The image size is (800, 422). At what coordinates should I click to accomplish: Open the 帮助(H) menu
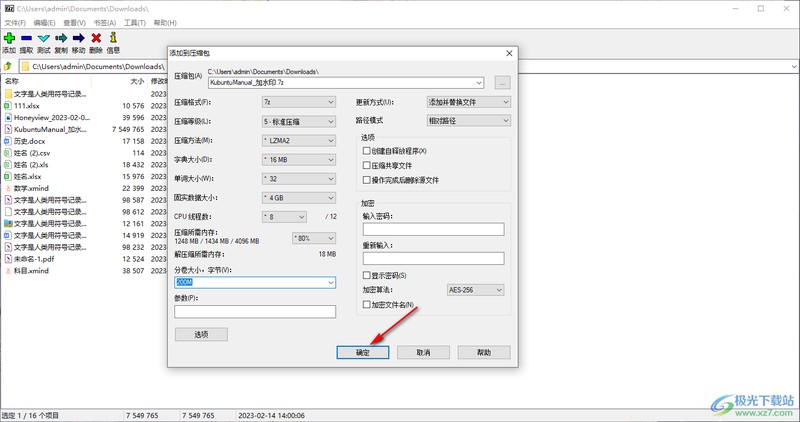pos(165,23)
